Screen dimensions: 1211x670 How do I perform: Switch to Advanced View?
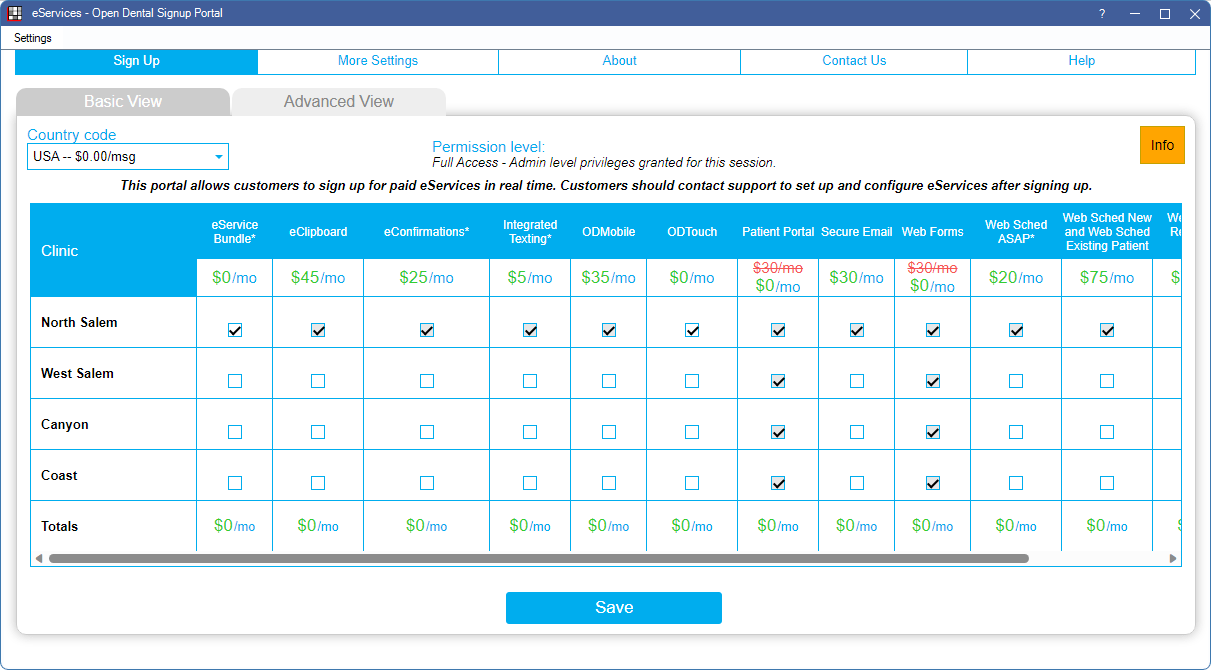(x=338, y=101)
